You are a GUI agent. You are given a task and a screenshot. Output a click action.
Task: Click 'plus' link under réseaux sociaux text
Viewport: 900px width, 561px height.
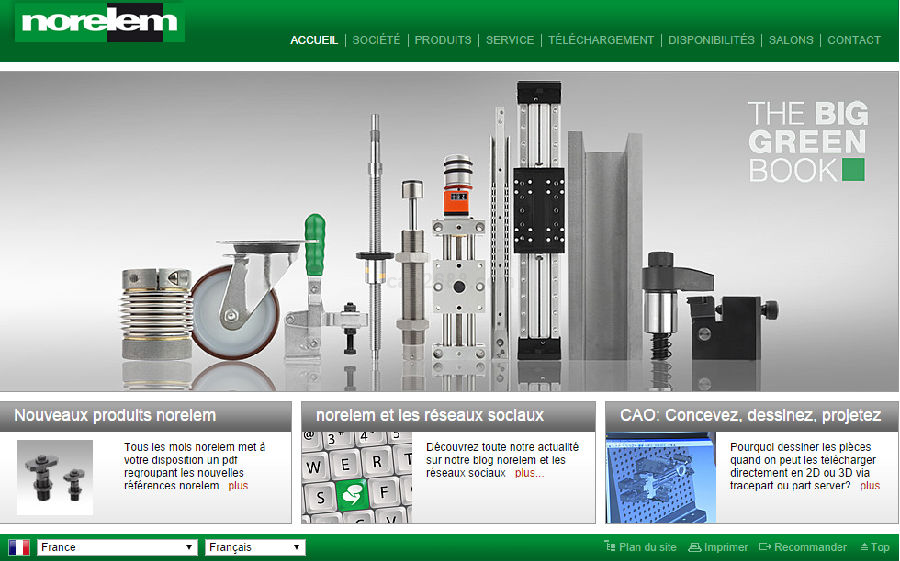point(529,473)
